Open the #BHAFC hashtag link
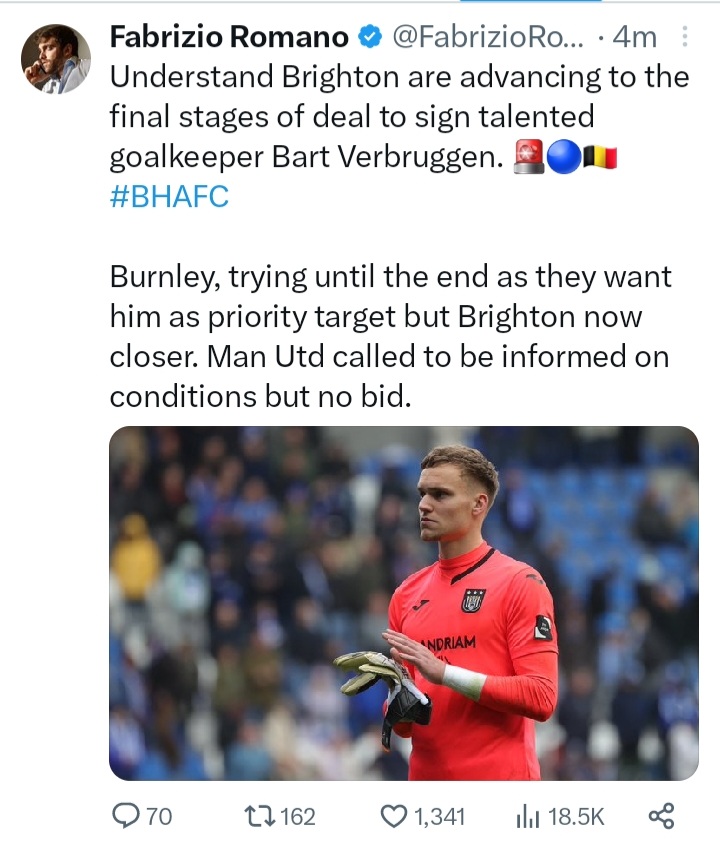Image resolution: width=720 pixels, height=850 pixels. [169, 196]
